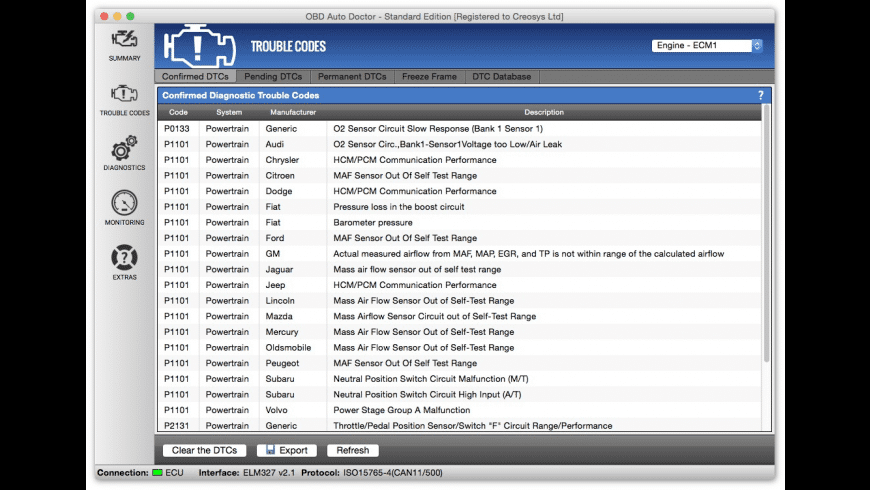Click the help question mark icon
The width and height of the screenshot is (870, 490).
pos(761,95)
